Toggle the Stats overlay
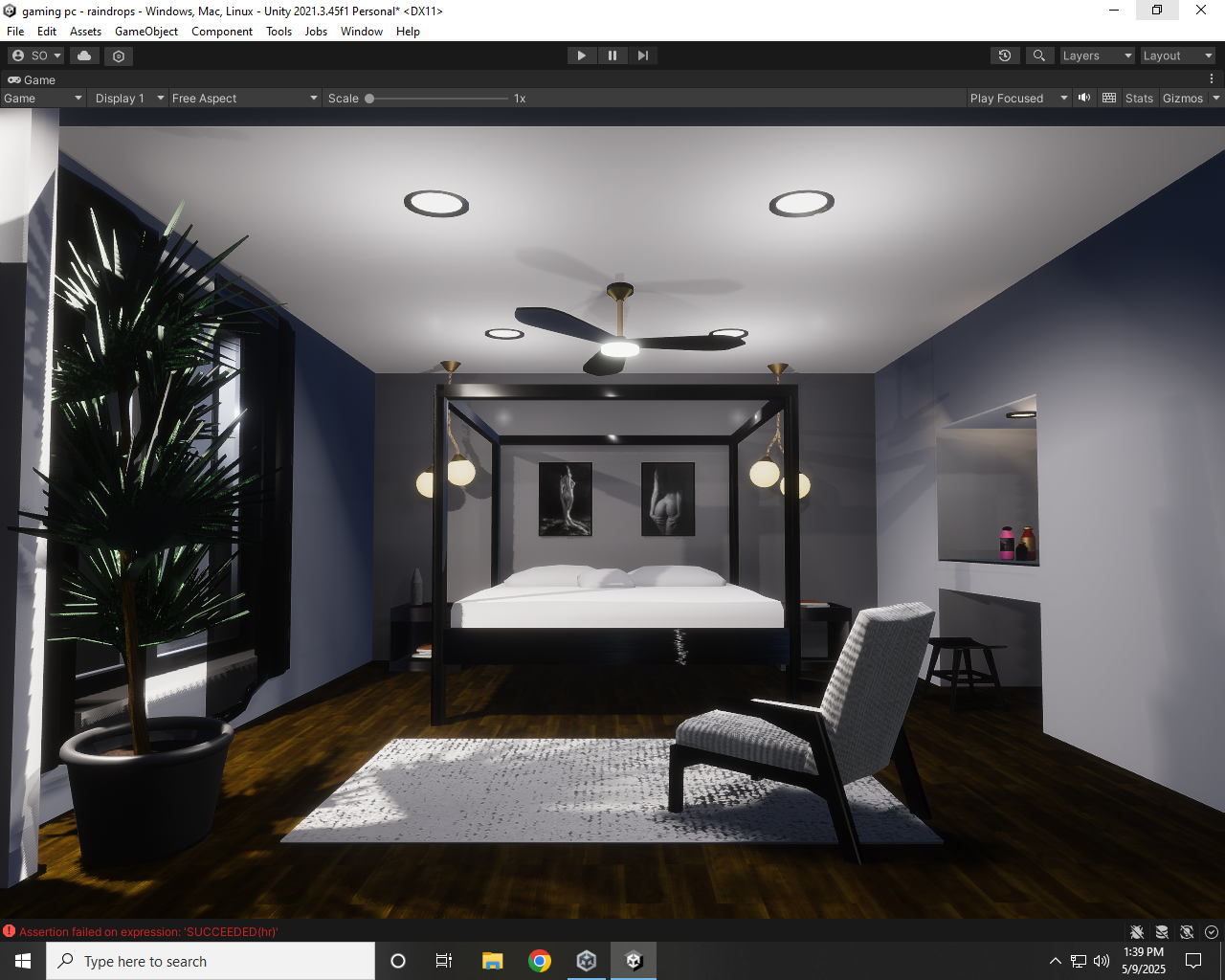The width and height of the screenshot is (1225, 980). pyautogui.click(x=1139, y=98)
